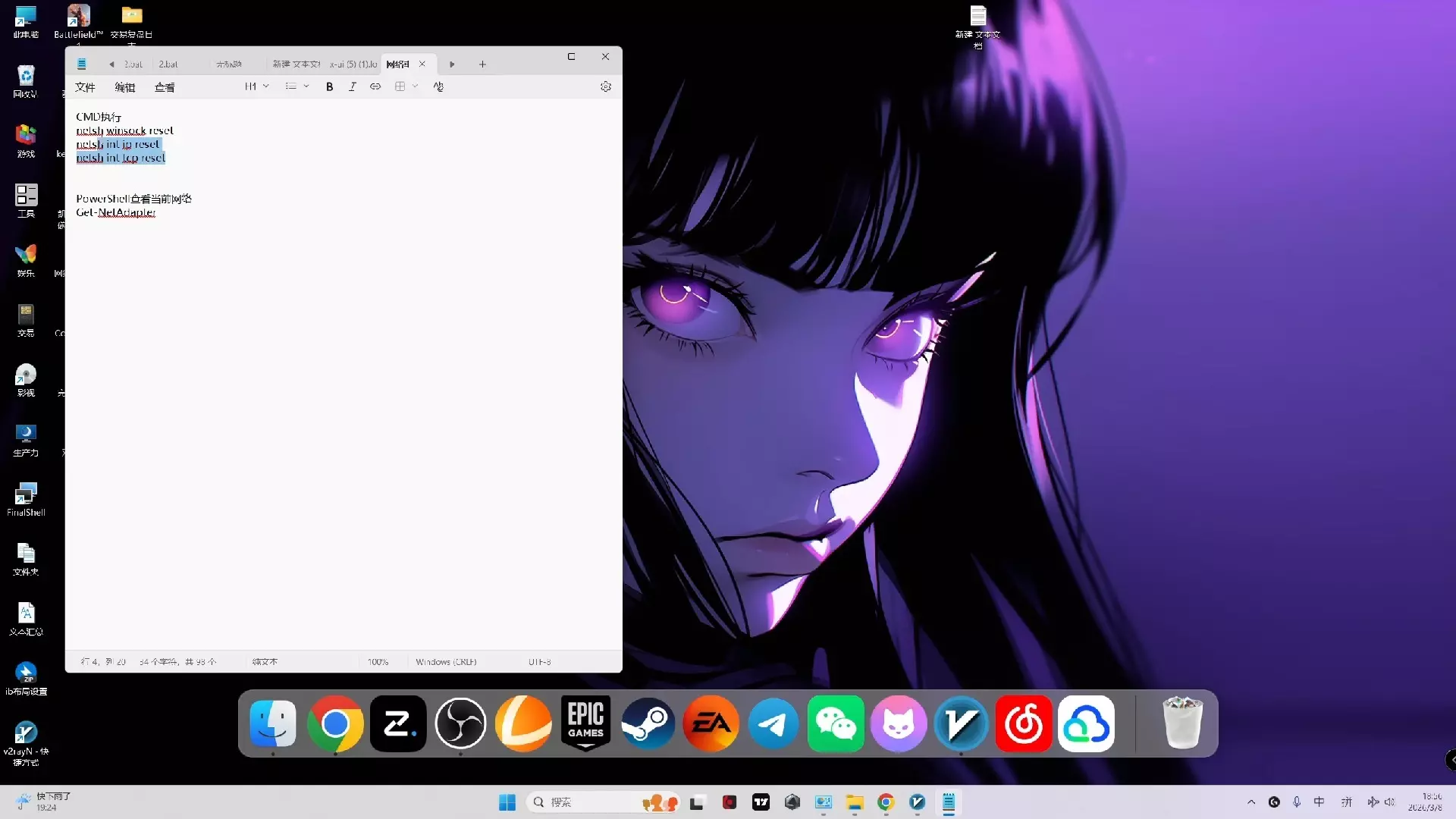
Task: Launch OBS Studio from the dock
Action: pyautogui.click(x=460, y=723)
